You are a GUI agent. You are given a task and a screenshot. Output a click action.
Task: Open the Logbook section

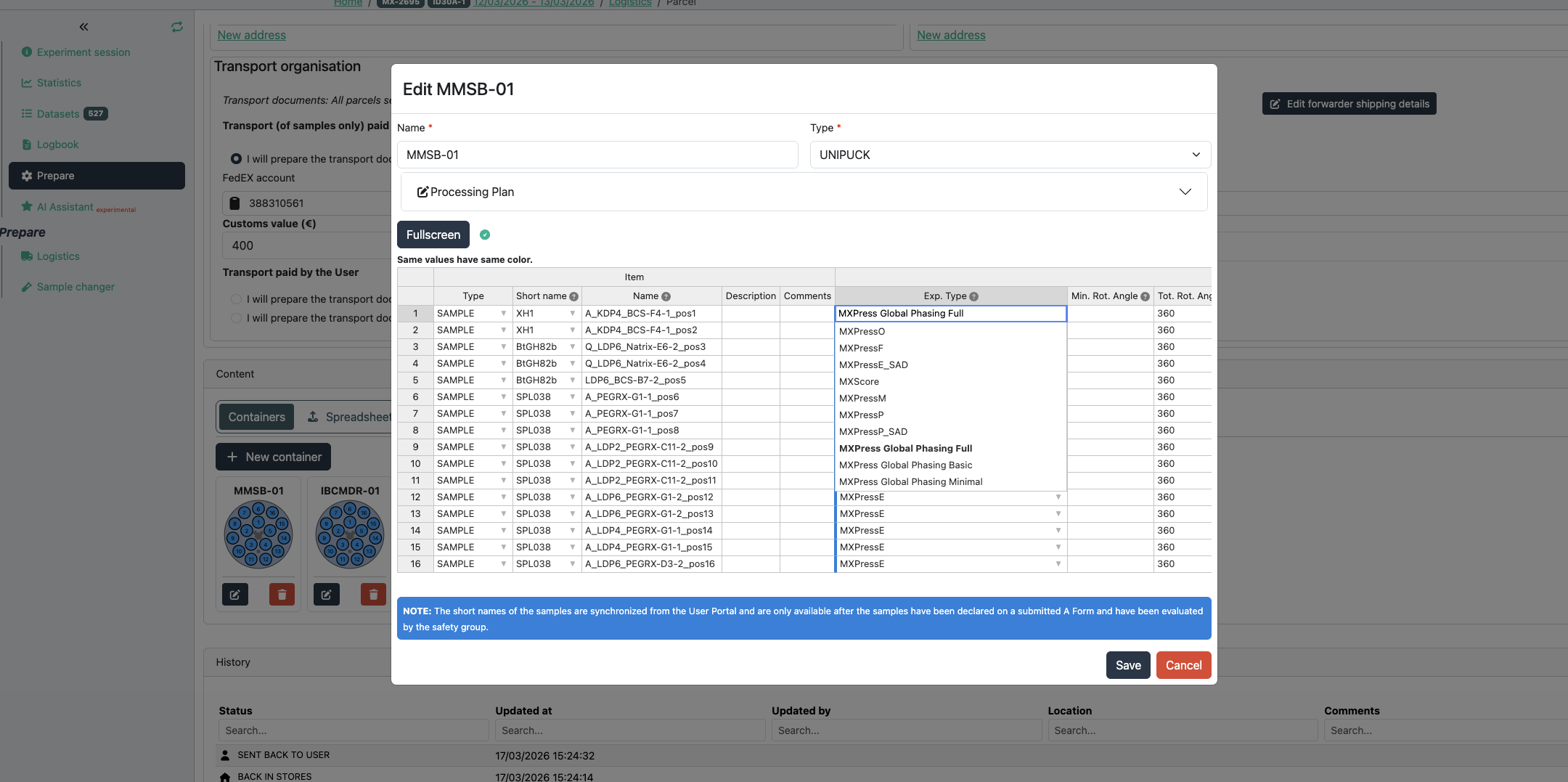point(58,144)
